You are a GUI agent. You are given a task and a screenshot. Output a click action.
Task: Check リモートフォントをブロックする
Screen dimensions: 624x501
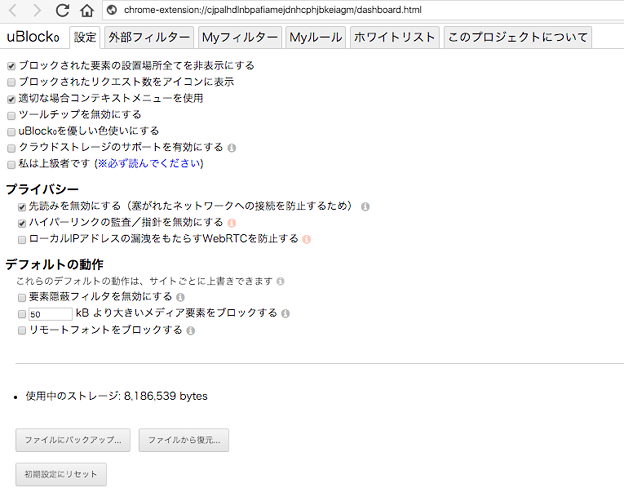[22, 331]
